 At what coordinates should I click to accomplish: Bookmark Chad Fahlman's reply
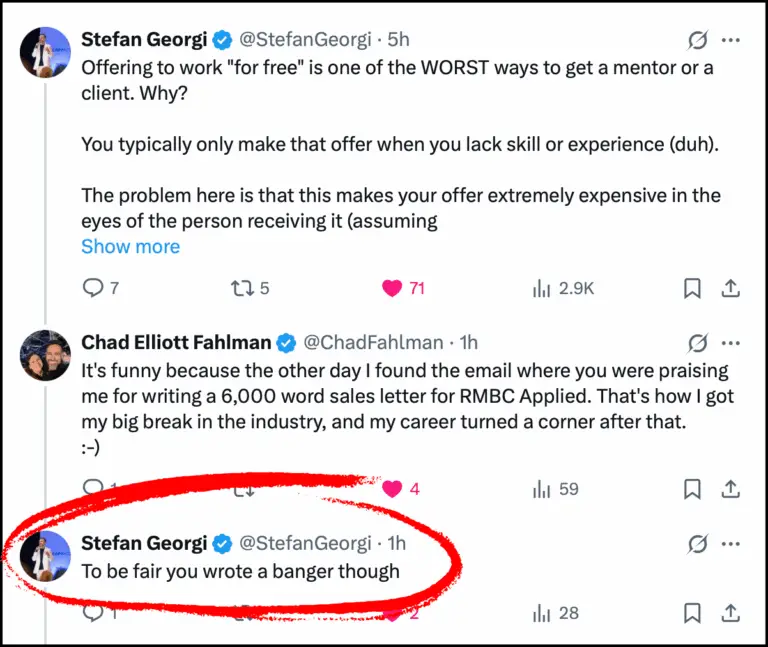691,489
